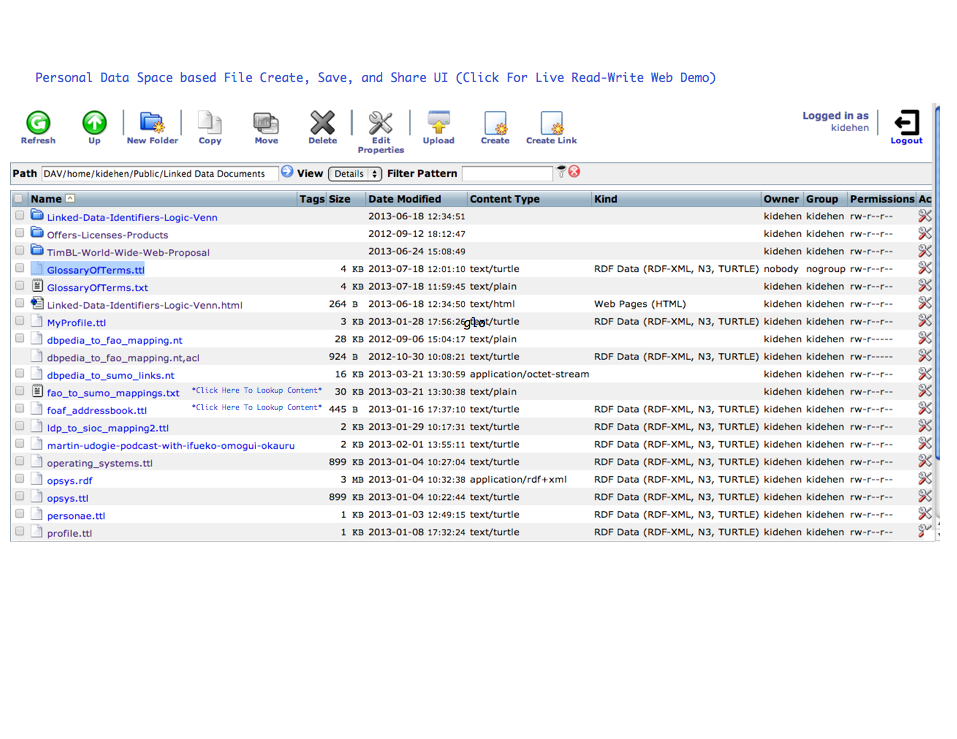Log out using the Logout icon
Image resolution: width=957 pixels, height=739 pixels.
[x=907, y=123]
